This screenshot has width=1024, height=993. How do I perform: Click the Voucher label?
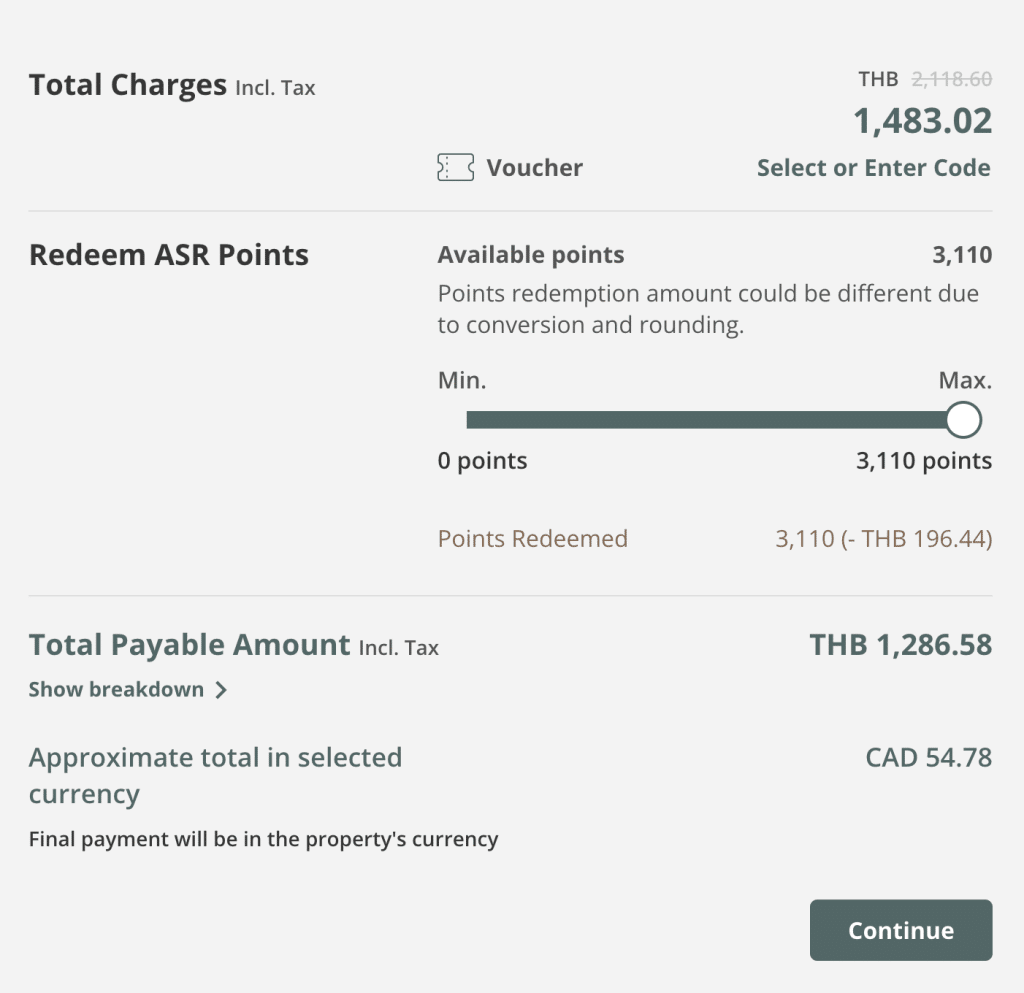click(534, 168)
